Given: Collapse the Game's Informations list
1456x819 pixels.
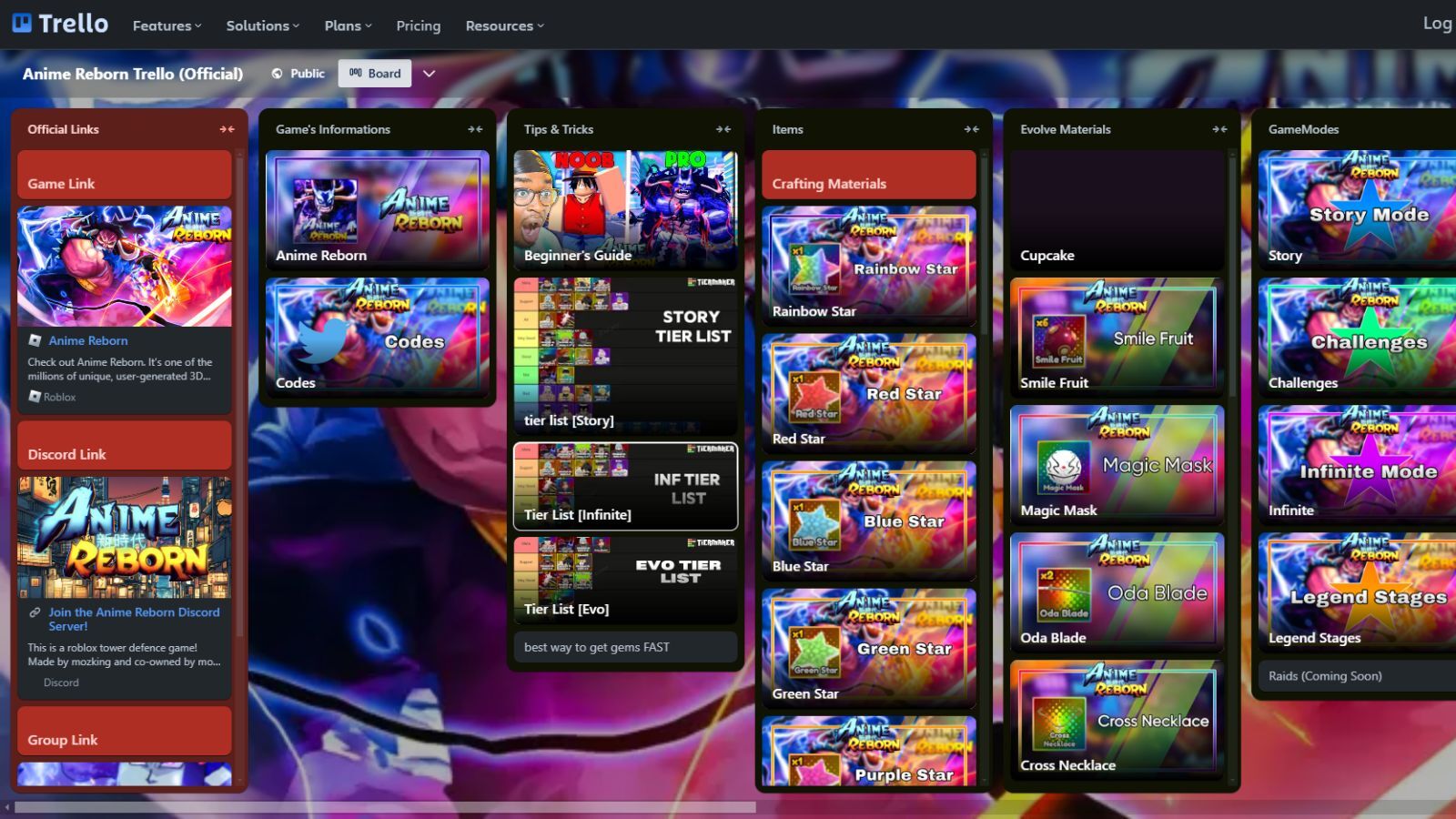Looking at the screenshot, I should (x=475, y=129).
